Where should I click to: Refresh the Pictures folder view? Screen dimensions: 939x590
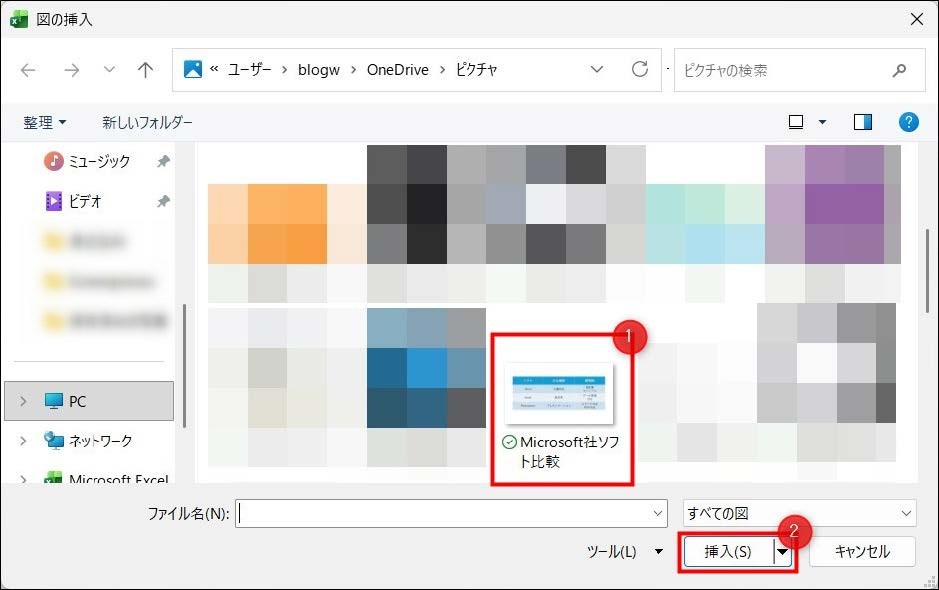(640, 70)
